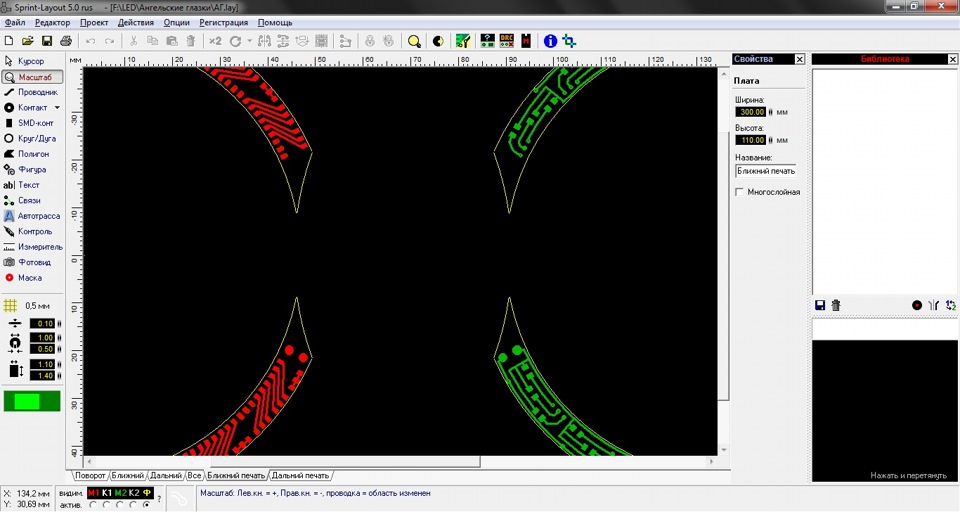The height and width of the screenshot is (512, 960).
Task: Adjust the Ширина width spinner
Action: pyautogui.click(x=770, y=112)
